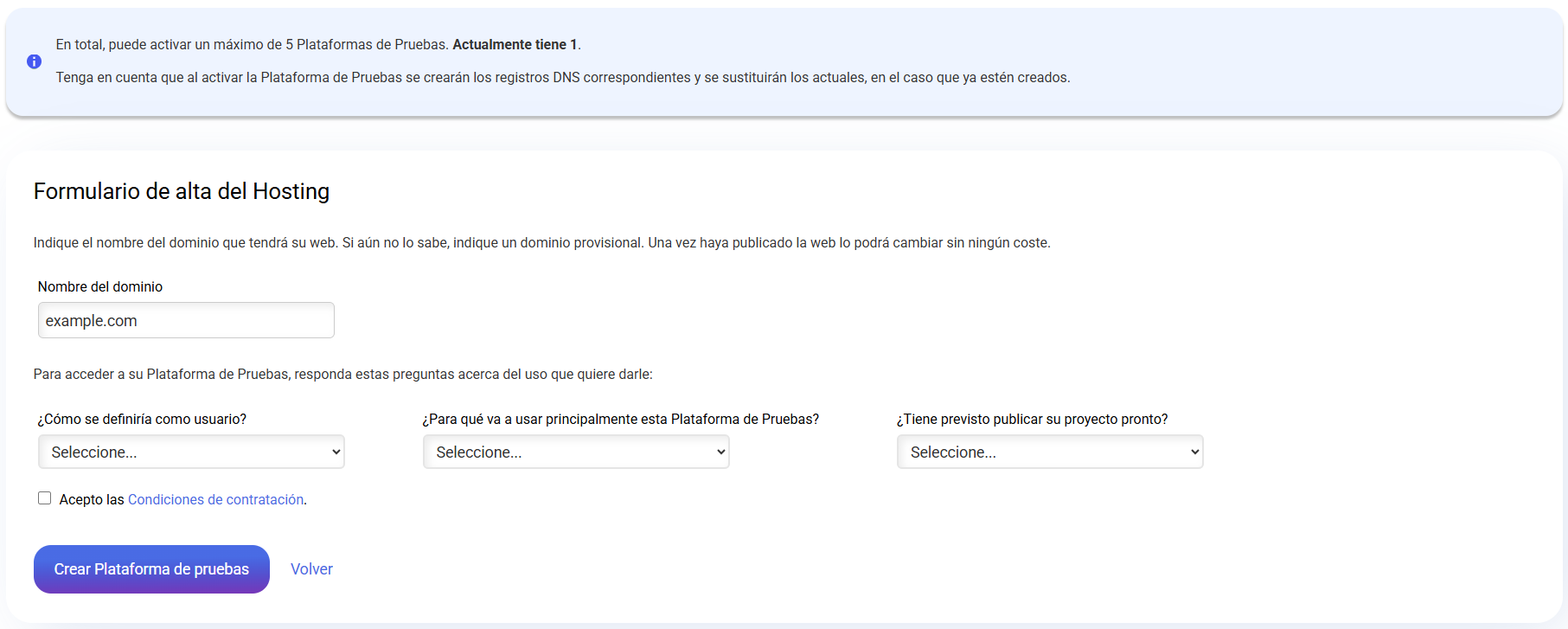The height and width of the screenshot is (629, 1568).
Task: Go back using the Volver link
Action: coord(311,568)
